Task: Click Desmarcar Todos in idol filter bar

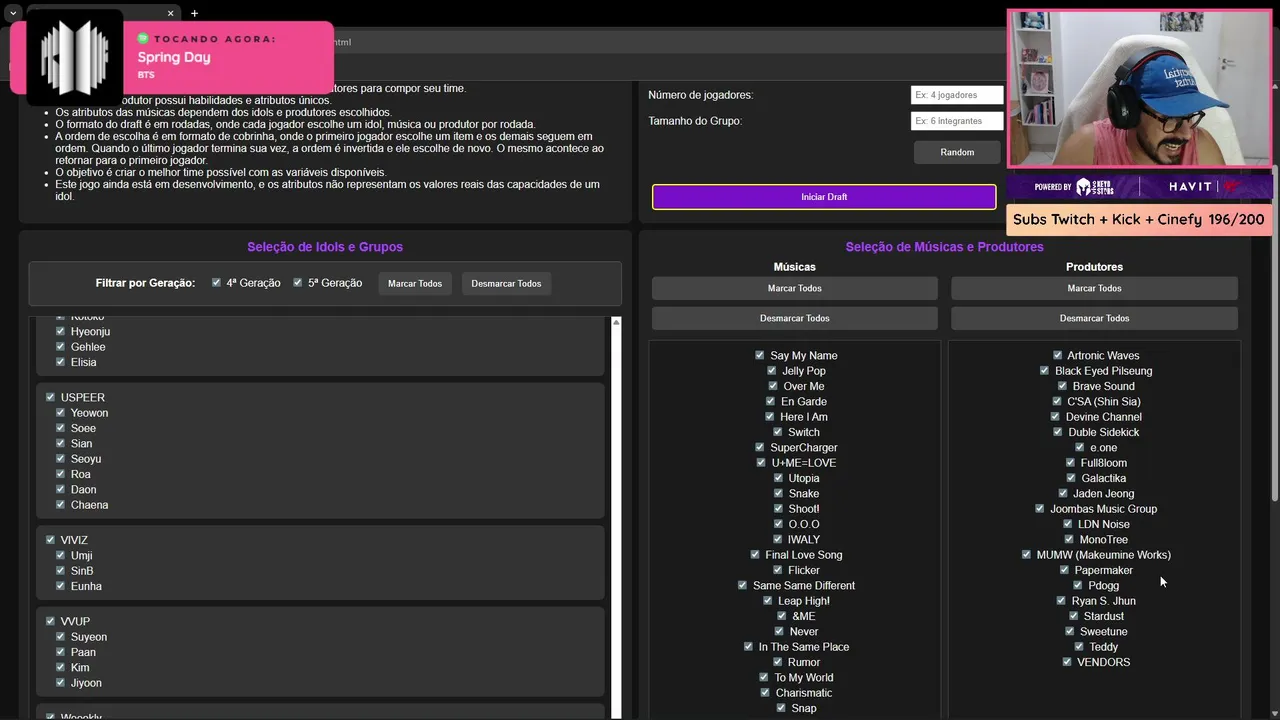Action: pos(506,284)
